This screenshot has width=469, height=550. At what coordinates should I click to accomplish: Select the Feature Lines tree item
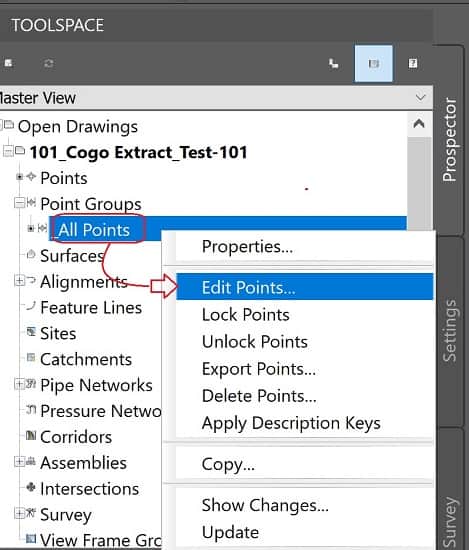(91, 308)
